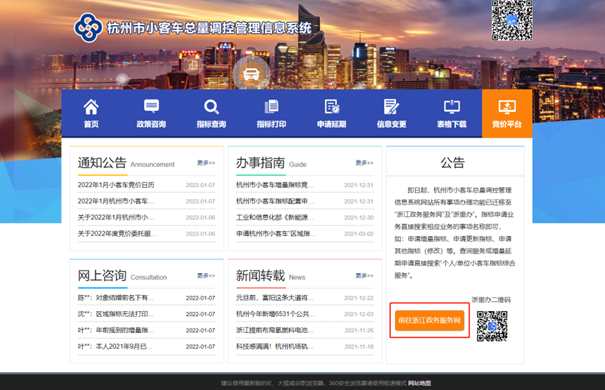605x390 pixels.
Task: Select the 指标查询 magnifier icon
Action: click(211, 107)
